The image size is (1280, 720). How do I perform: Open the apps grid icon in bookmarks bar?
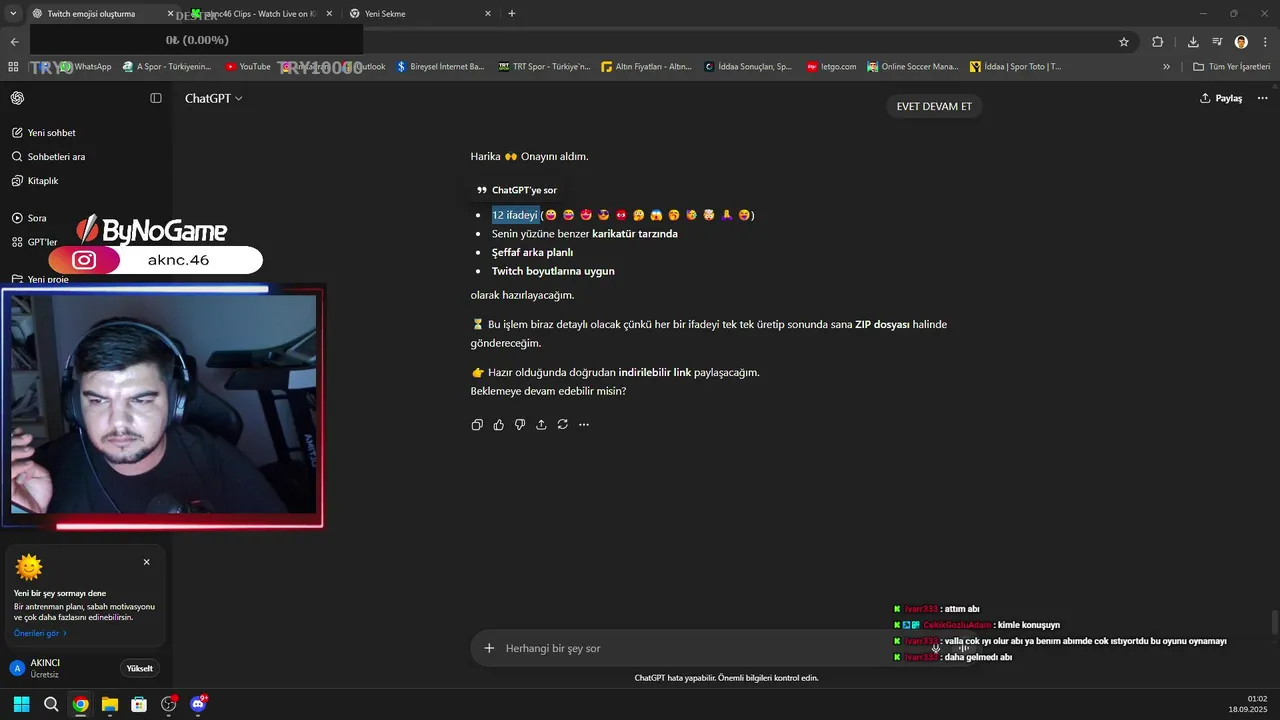[x=13, y=67]
